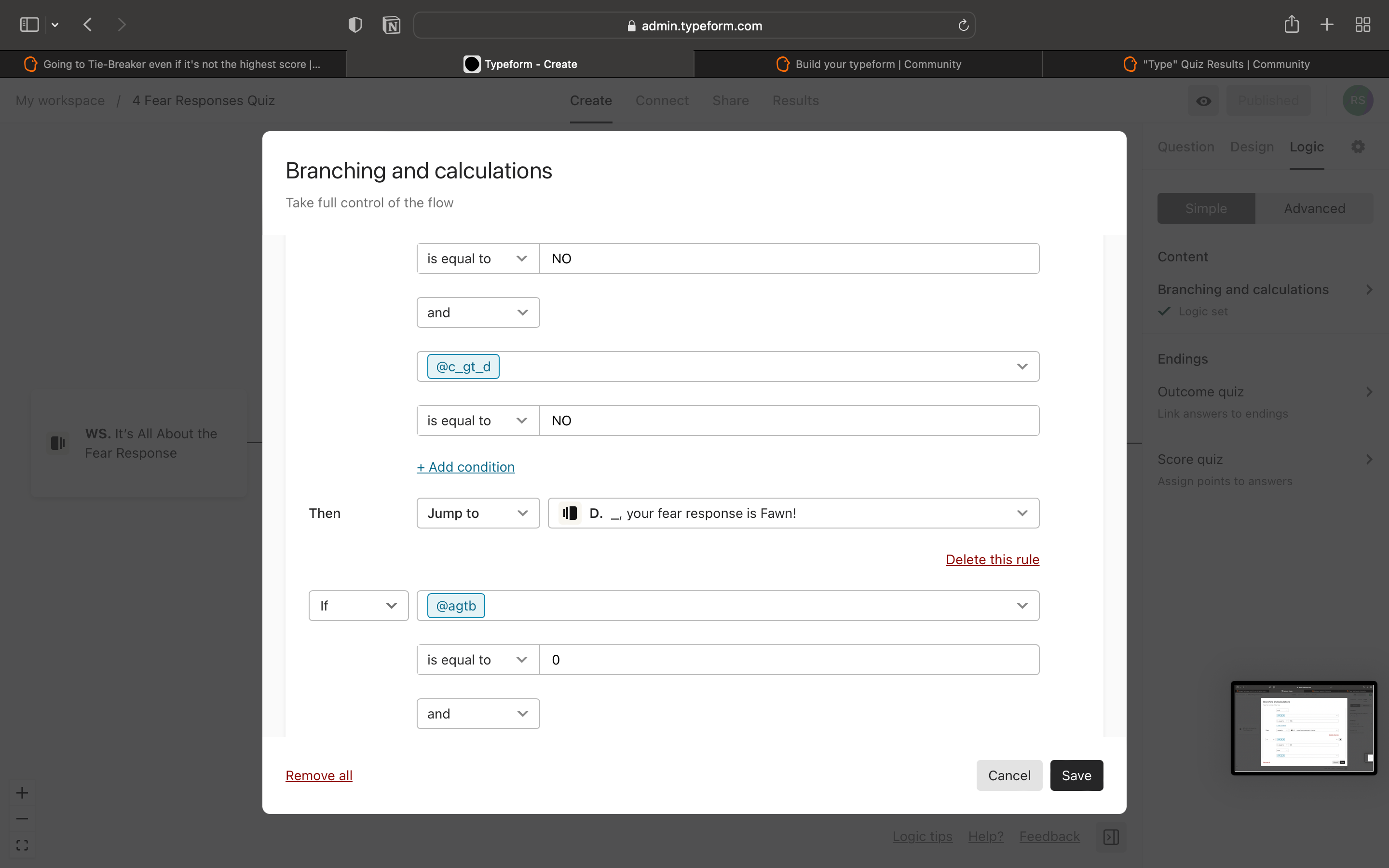Click the Delete this rule button
1389x868 pixels.
[x=993, y=558]
